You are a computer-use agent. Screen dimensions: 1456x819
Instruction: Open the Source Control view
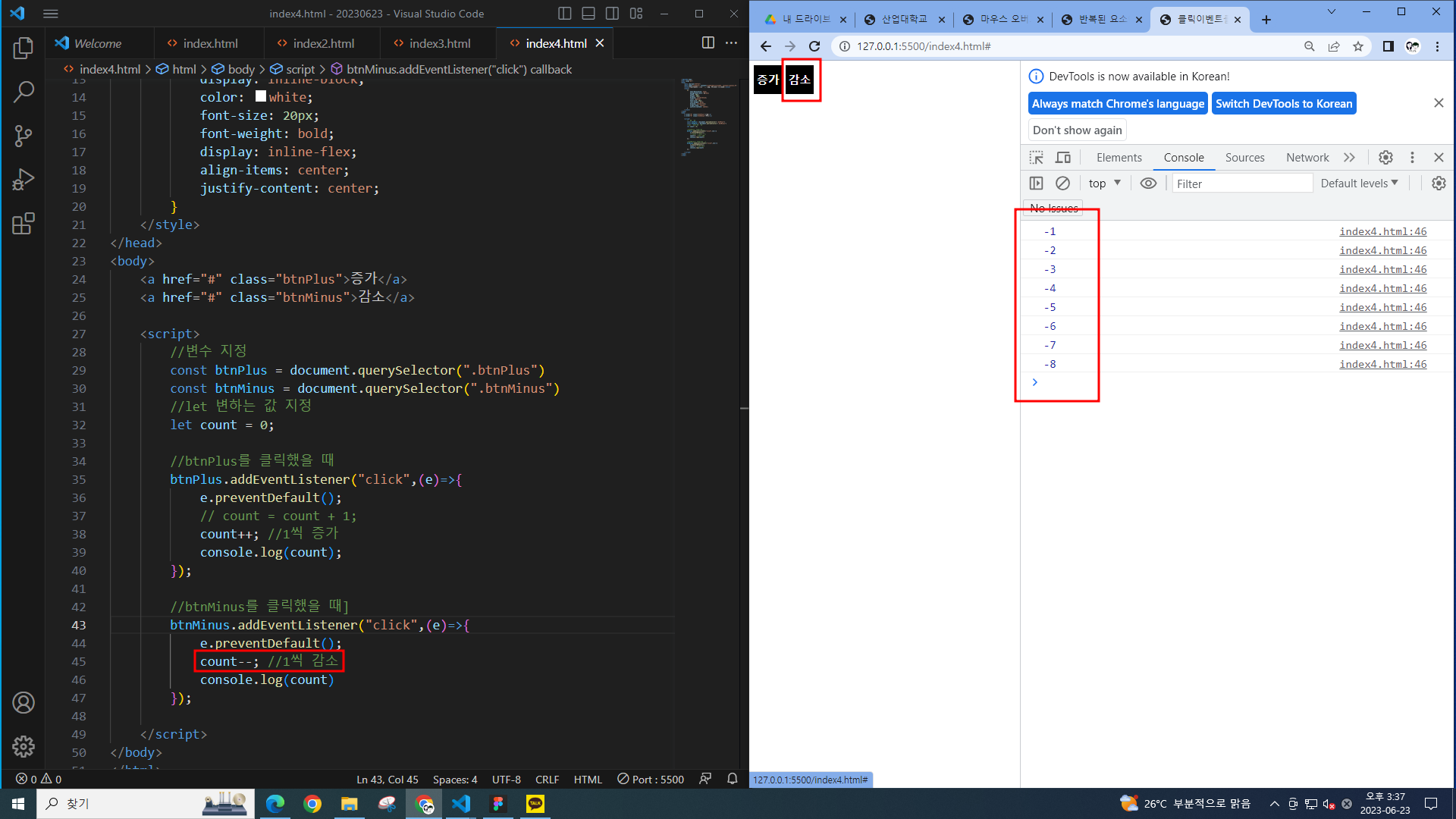tap(24, 136)
